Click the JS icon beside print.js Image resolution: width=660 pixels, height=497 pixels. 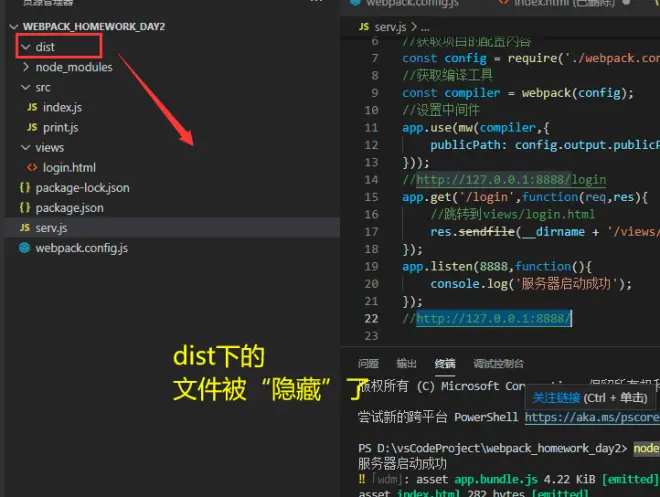[x=32, y=127]
